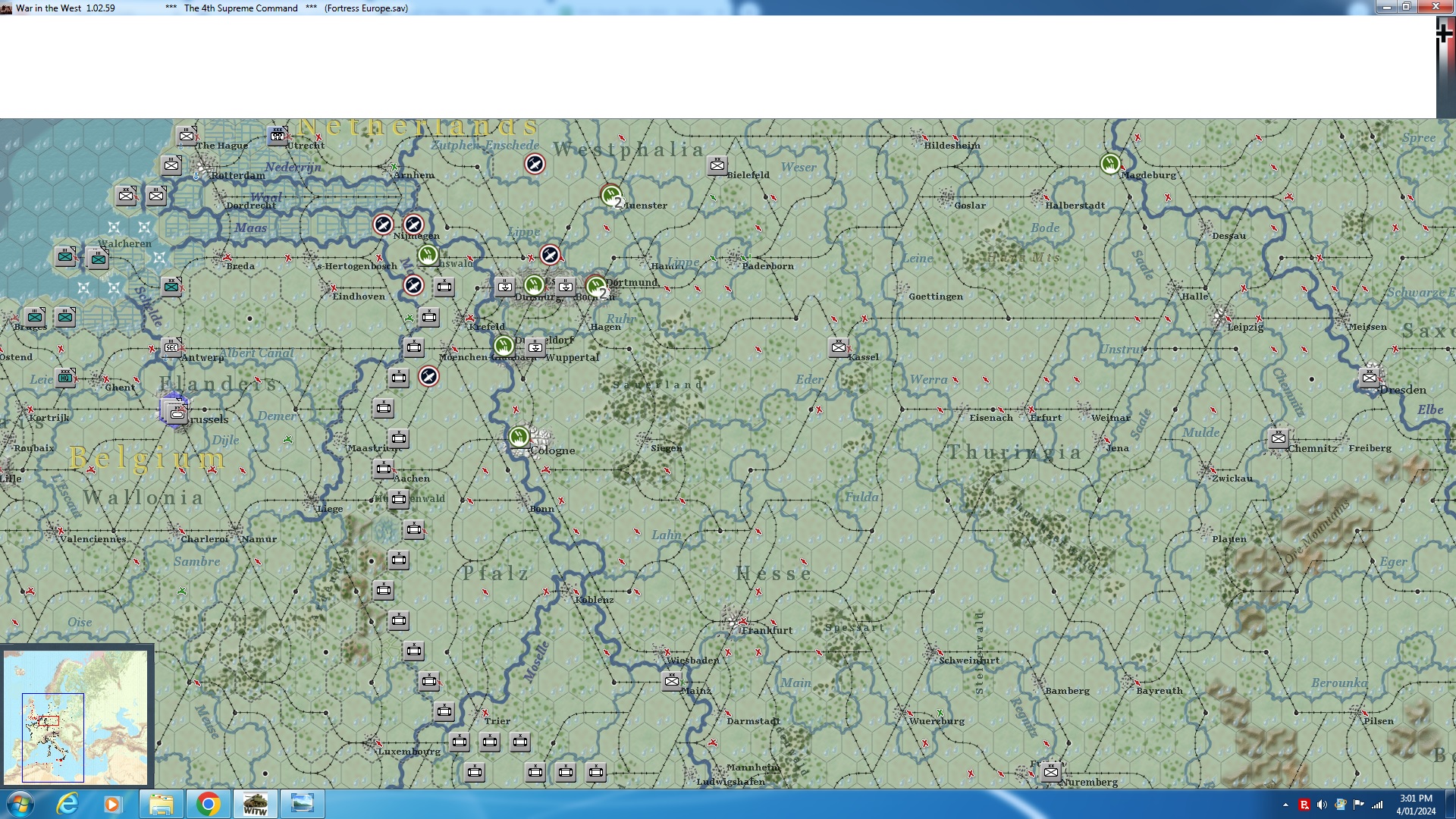Select the infantry unit at Chemnitz
Screen dimensions: 1456x819
tap(1279, 438)
